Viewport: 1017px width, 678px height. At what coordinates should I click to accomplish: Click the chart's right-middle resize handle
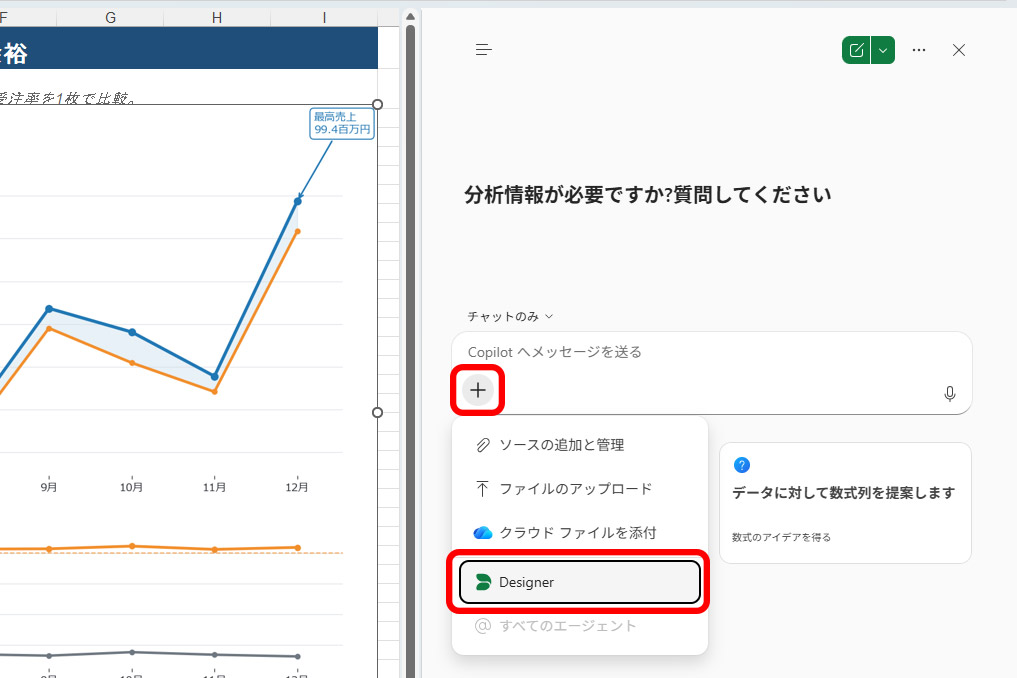tap(377, 413)
